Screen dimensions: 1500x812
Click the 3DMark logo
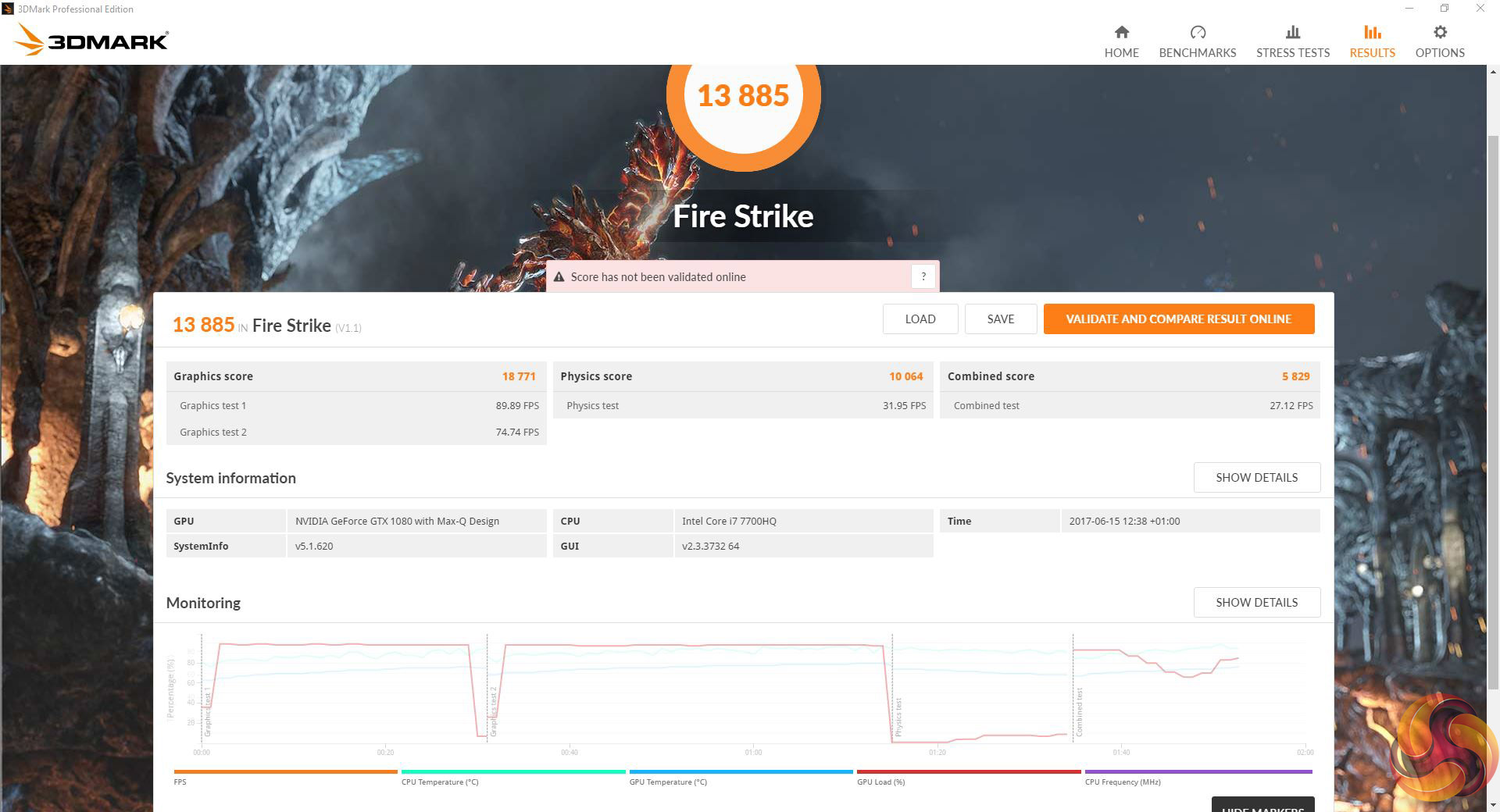tap(91, 40)
